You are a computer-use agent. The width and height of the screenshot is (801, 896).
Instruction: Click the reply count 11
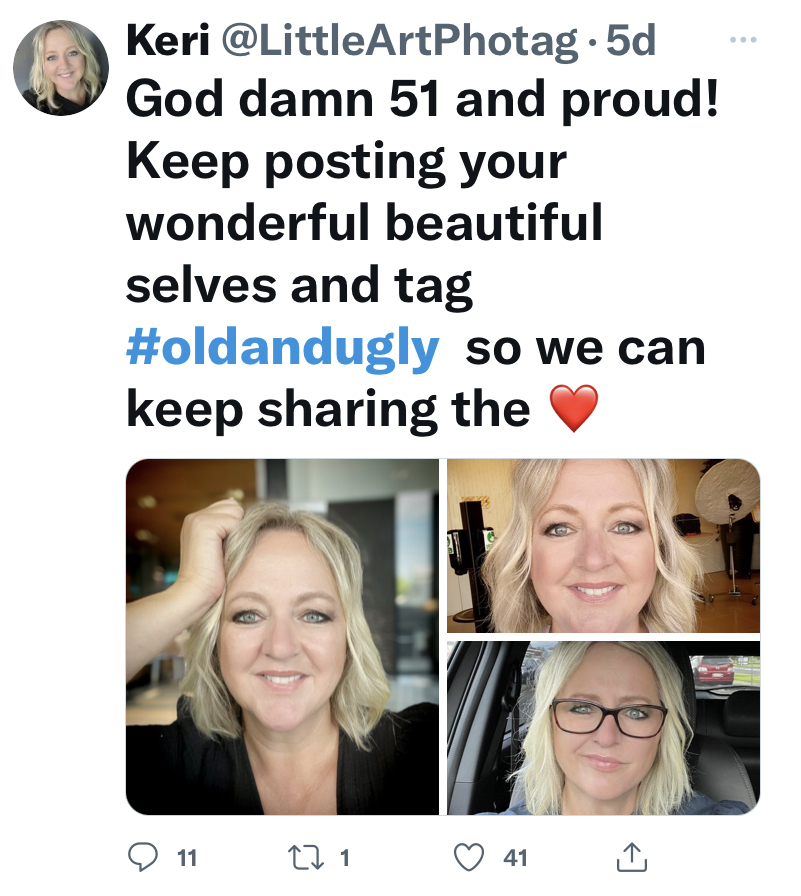point(187,858)
